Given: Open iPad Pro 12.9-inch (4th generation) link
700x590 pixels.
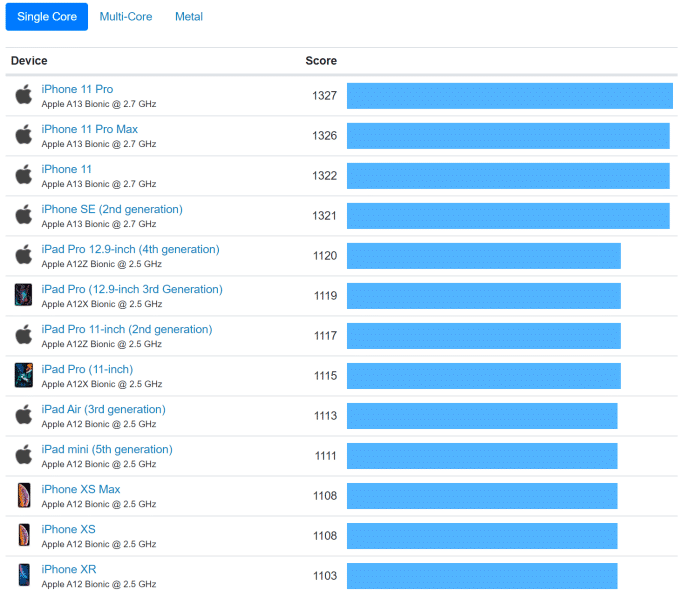Looking at the screenshot, I should tap(130, 249).
